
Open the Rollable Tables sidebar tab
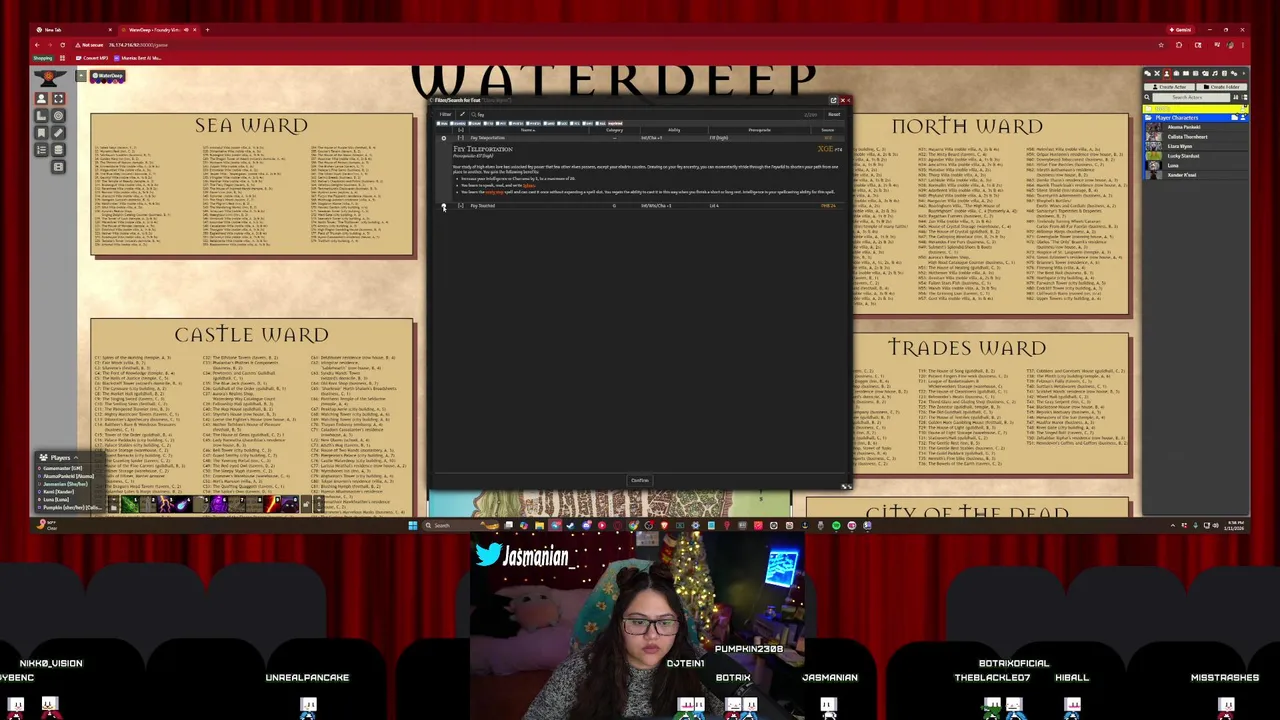coord(1196,74)
